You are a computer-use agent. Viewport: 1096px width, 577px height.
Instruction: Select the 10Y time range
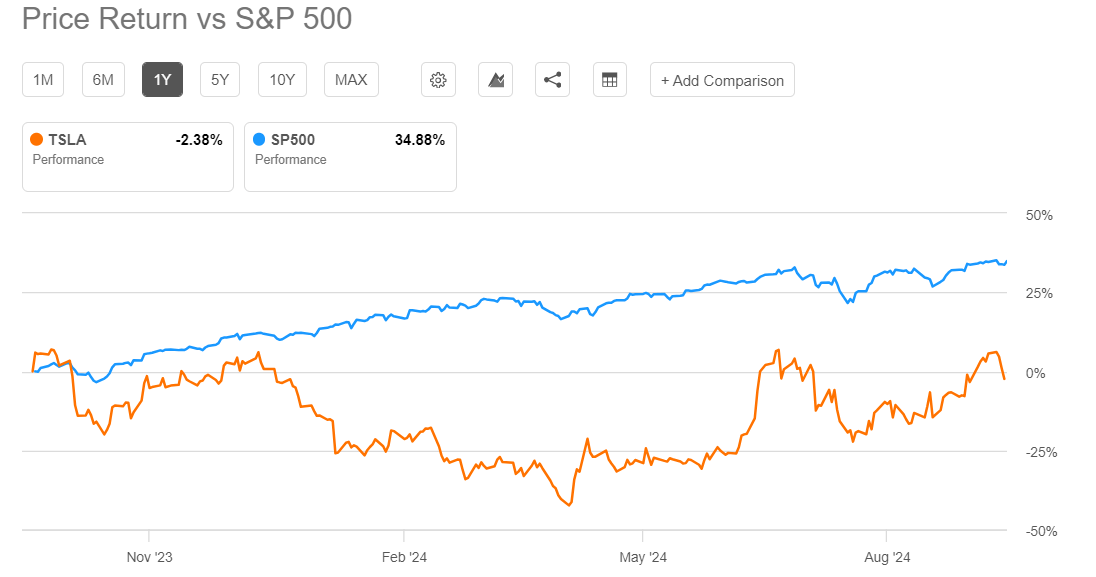(x=282, y=79)
